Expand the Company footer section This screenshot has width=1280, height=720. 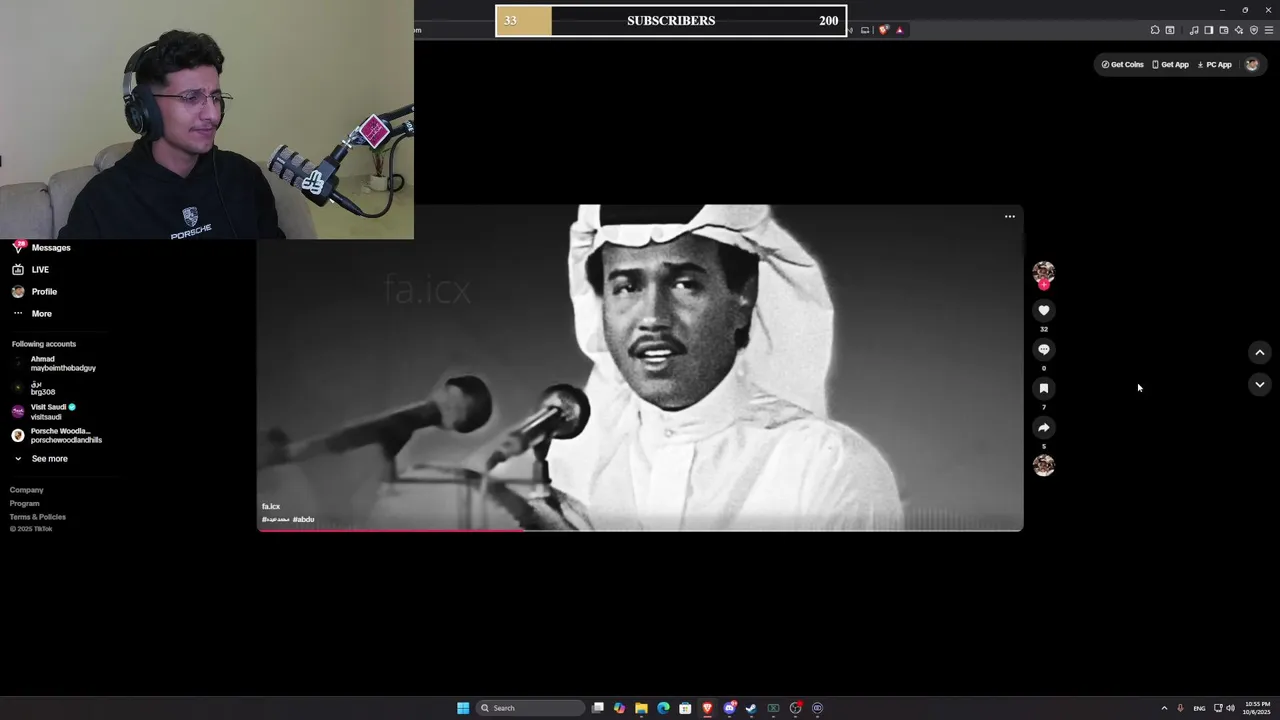tap(27, 490)
